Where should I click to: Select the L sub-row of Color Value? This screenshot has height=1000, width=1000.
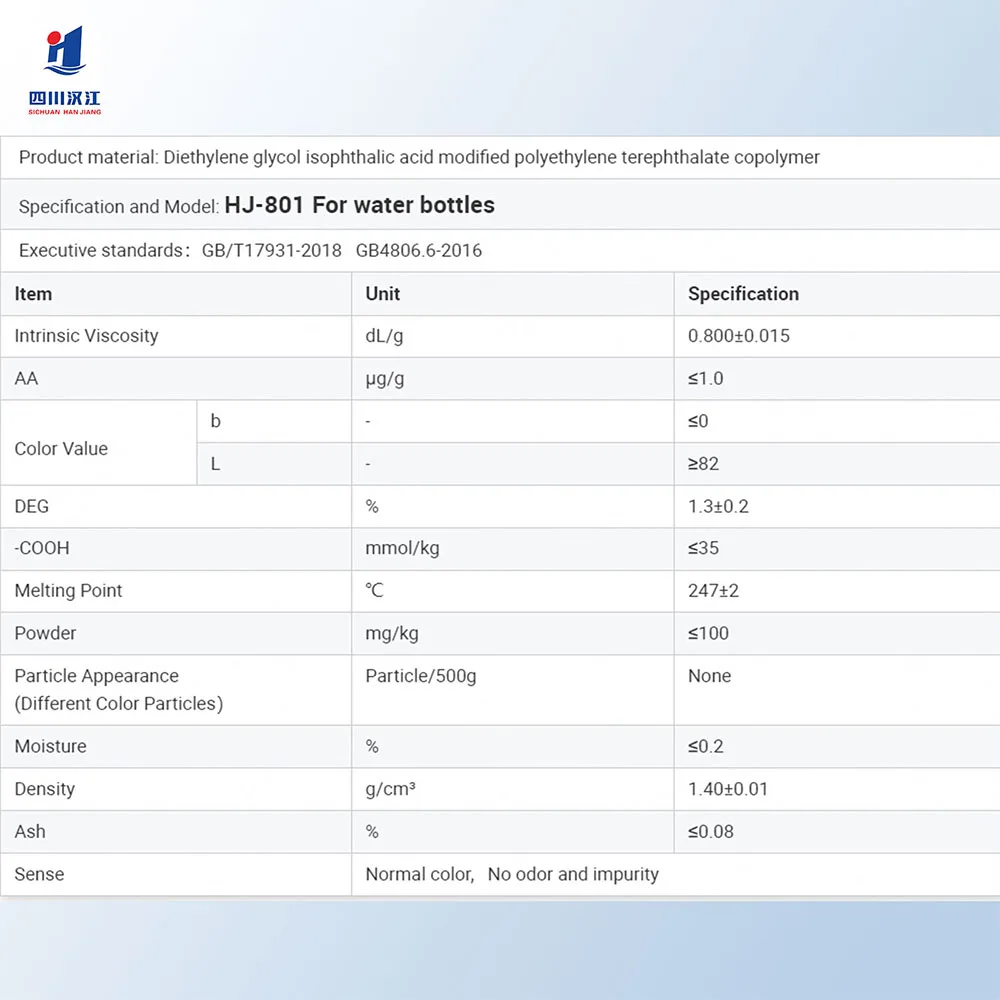(x=215, y=464)
